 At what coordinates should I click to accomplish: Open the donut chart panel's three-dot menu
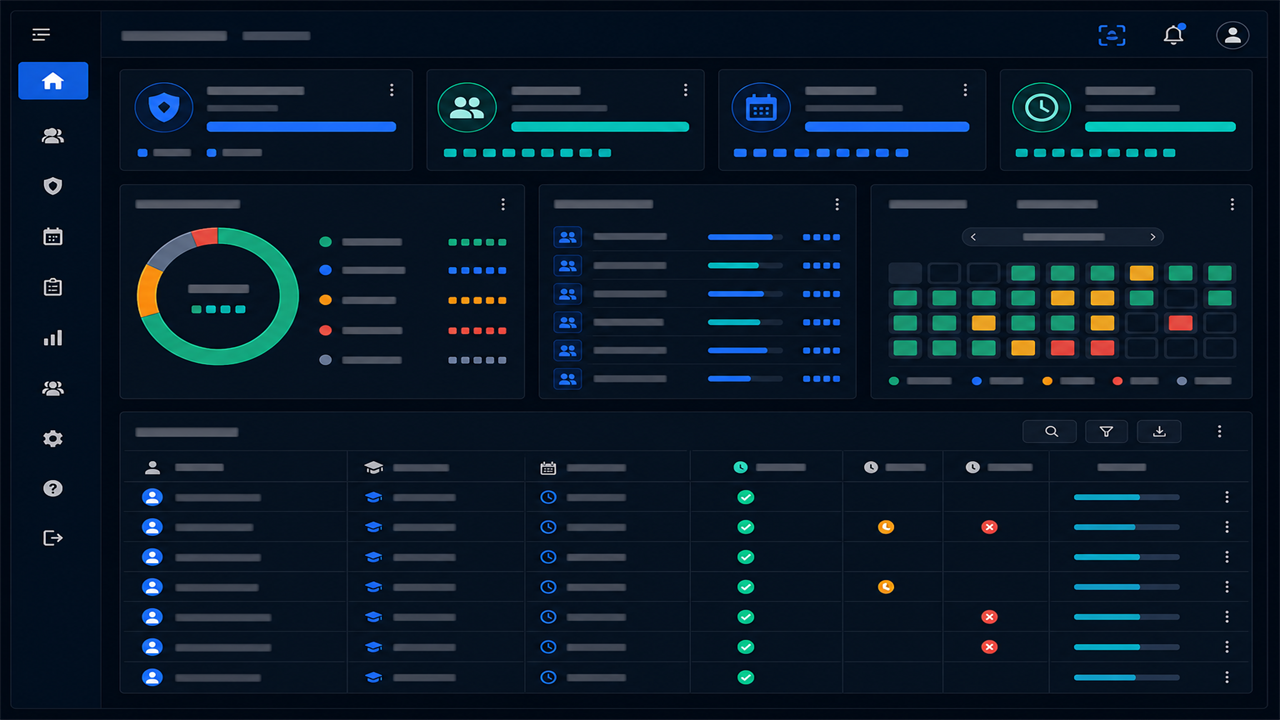tap(503, 204)
